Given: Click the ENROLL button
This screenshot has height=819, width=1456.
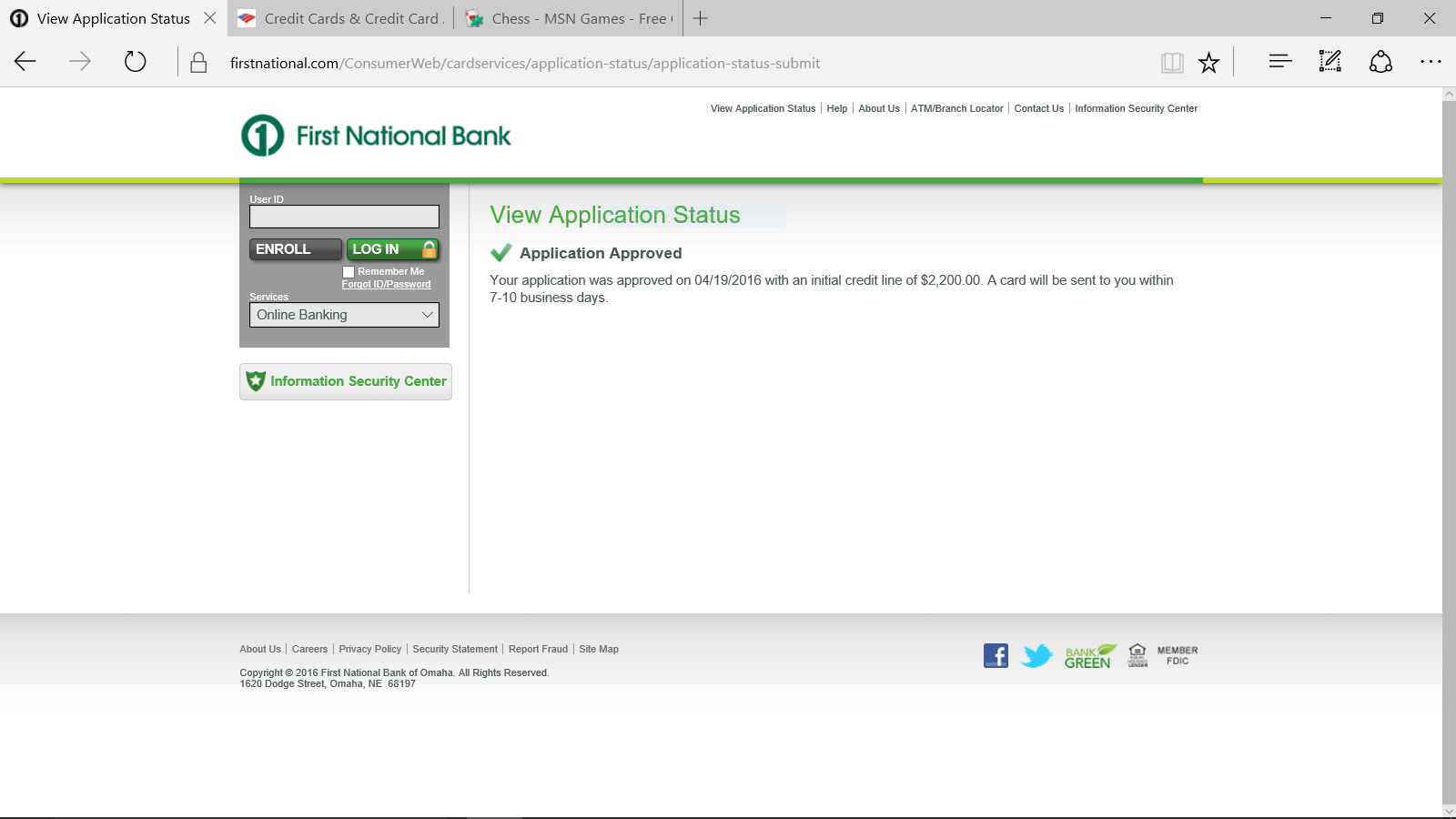Looking at the screenshot, I should pyautogui.click(x=295, y=249).
